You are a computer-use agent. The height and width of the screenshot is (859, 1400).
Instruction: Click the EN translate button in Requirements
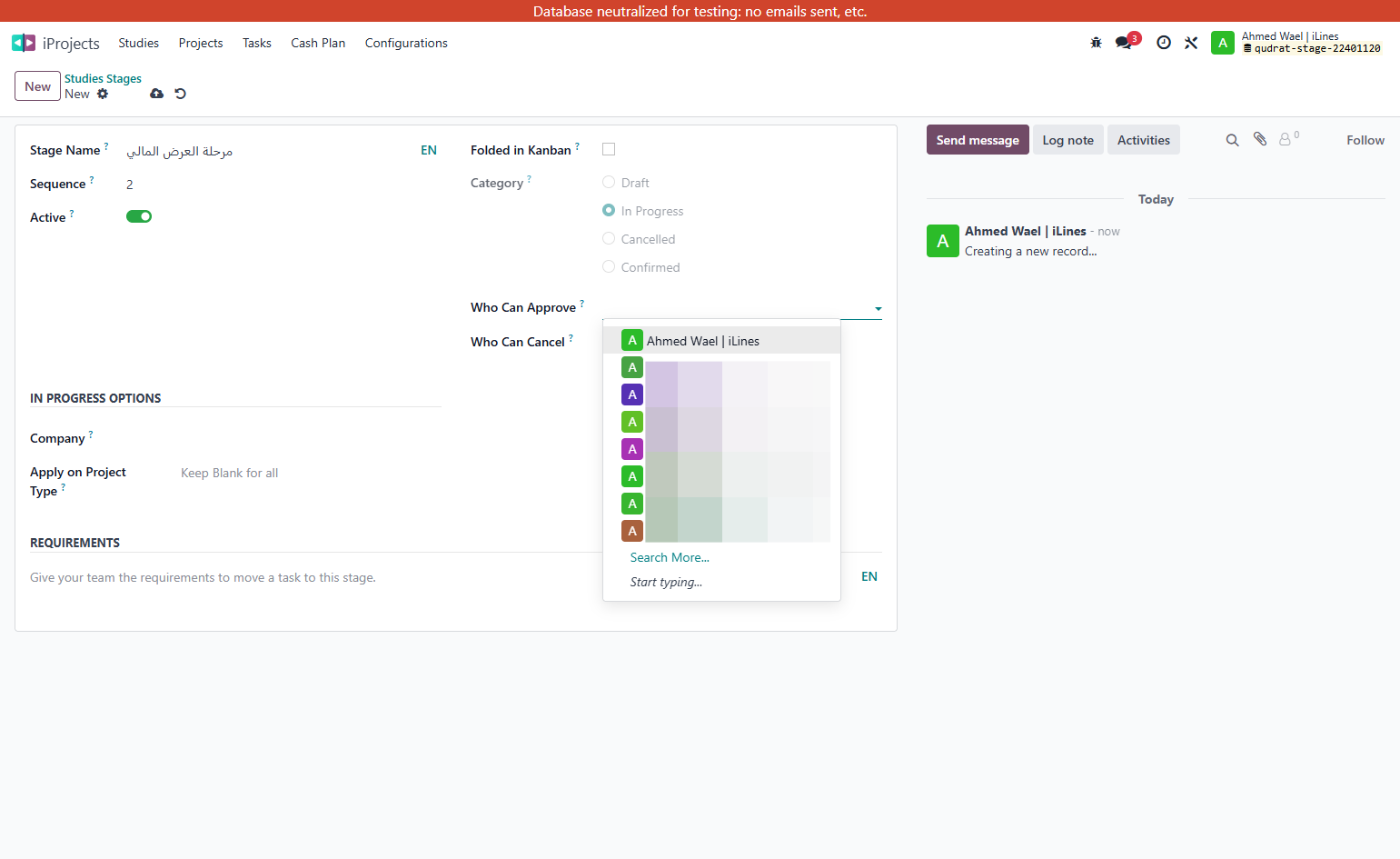click(x=869, y=576)
